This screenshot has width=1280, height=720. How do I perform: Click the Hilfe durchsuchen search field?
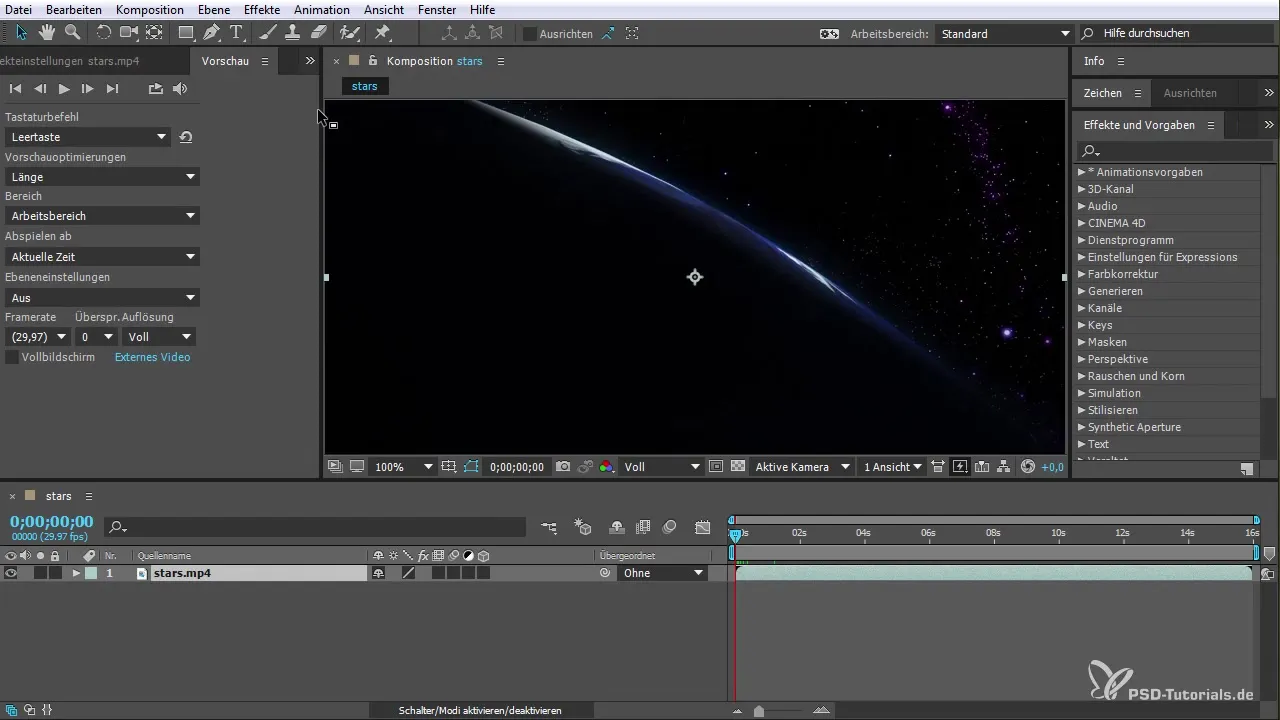pyautogui.click(x=1176, y=34)
